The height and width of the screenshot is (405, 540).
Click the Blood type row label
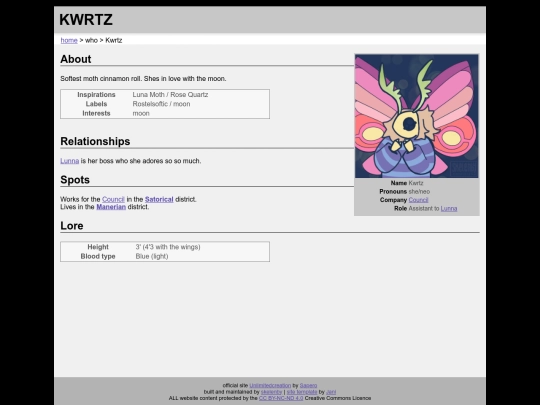tap(98, 256)
